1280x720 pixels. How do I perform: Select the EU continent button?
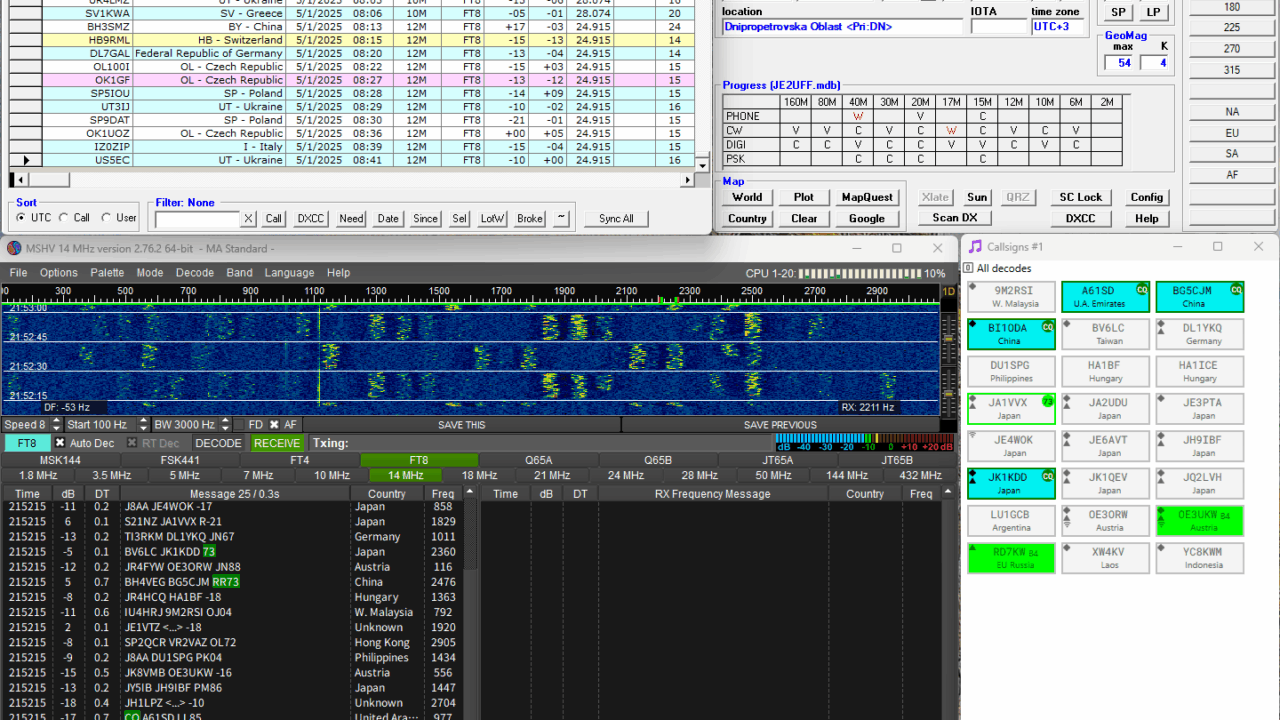point(1232,133)
